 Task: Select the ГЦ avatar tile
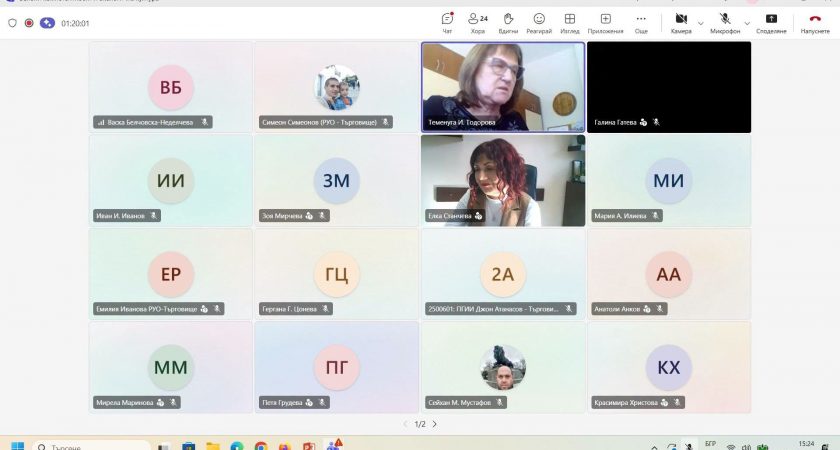click(336, 274)
